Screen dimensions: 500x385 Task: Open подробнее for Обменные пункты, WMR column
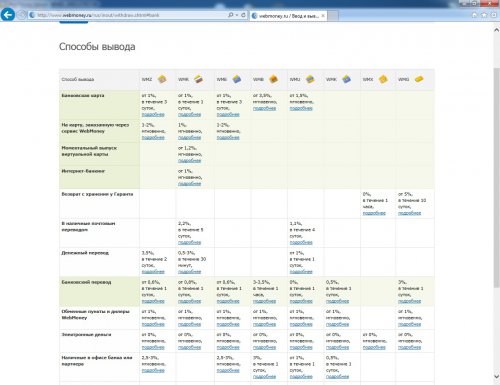click(x=189, y=324)
